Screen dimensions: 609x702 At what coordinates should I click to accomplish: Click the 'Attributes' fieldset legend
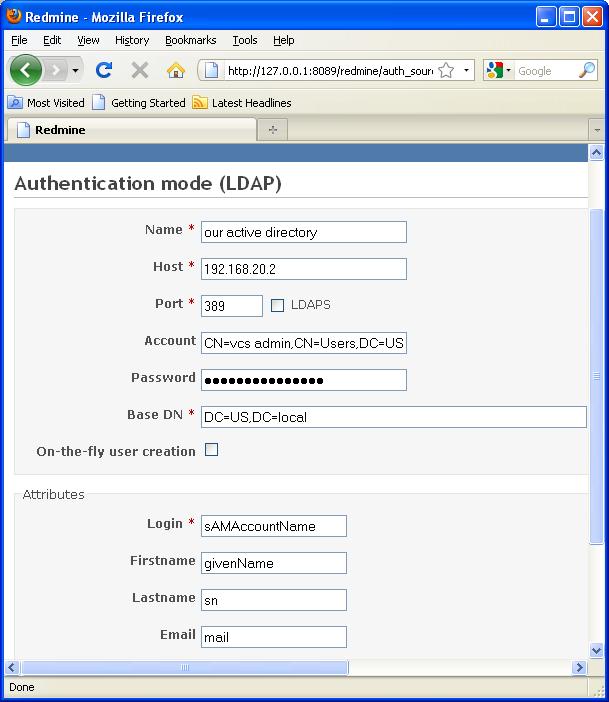pos(53,494)
